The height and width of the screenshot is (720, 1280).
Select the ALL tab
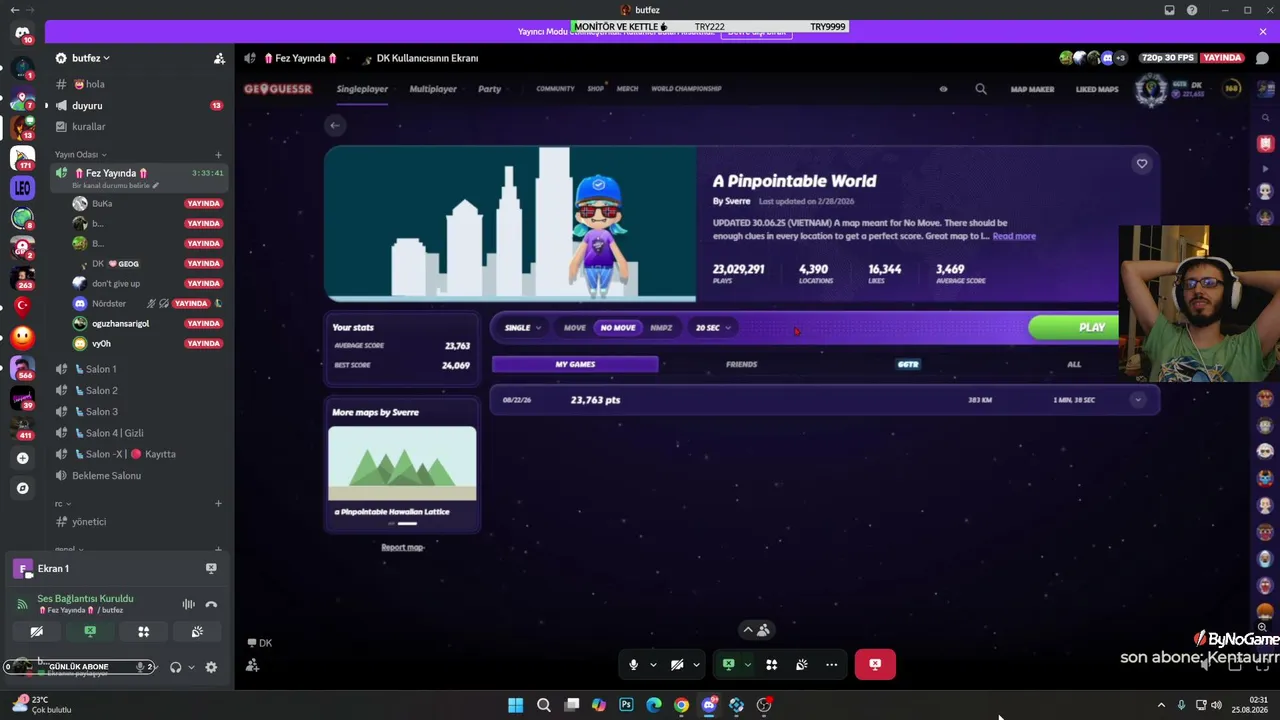tap(1074, 364)
